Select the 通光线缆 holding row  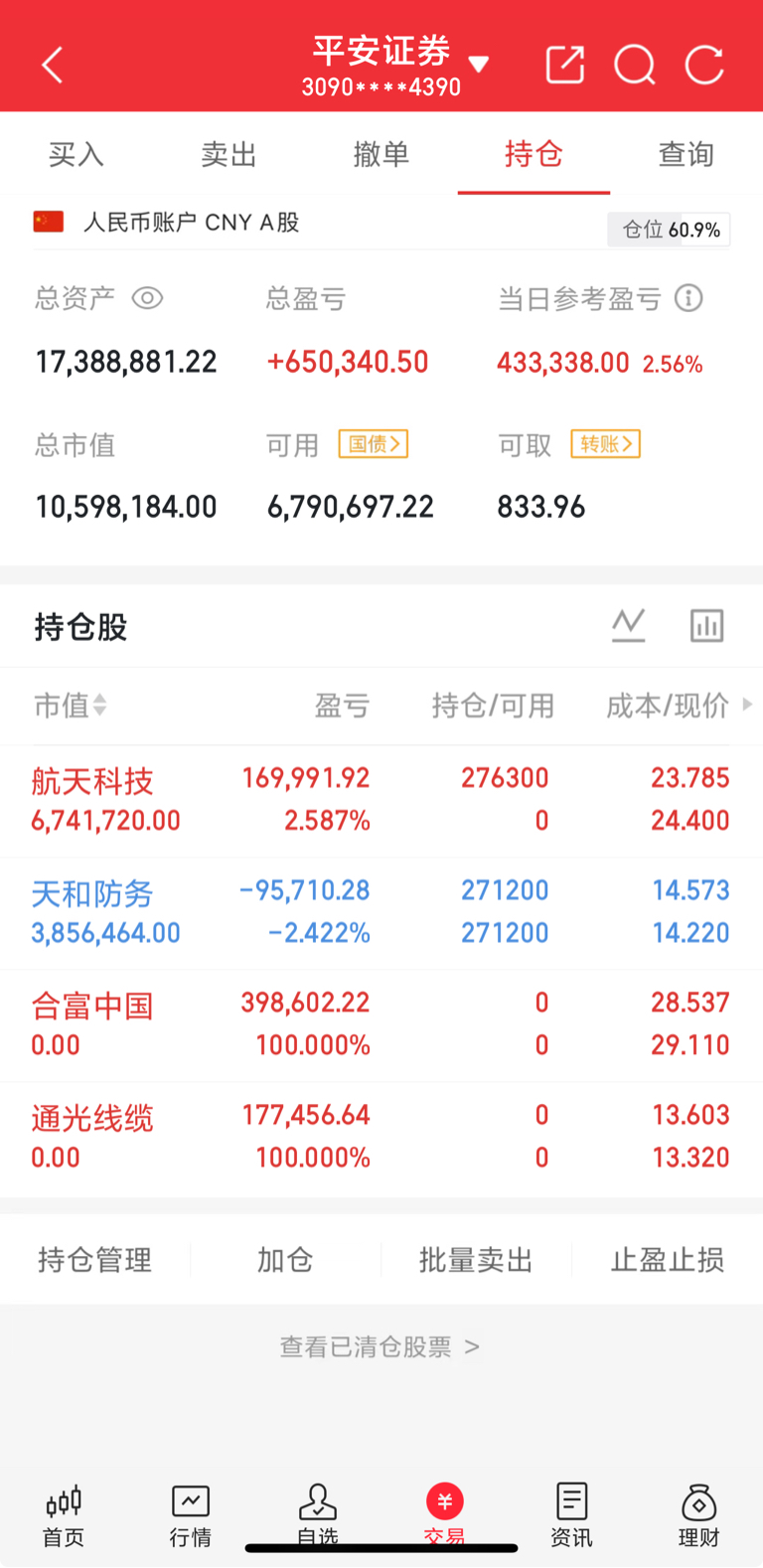click(x=381, y=1138)
